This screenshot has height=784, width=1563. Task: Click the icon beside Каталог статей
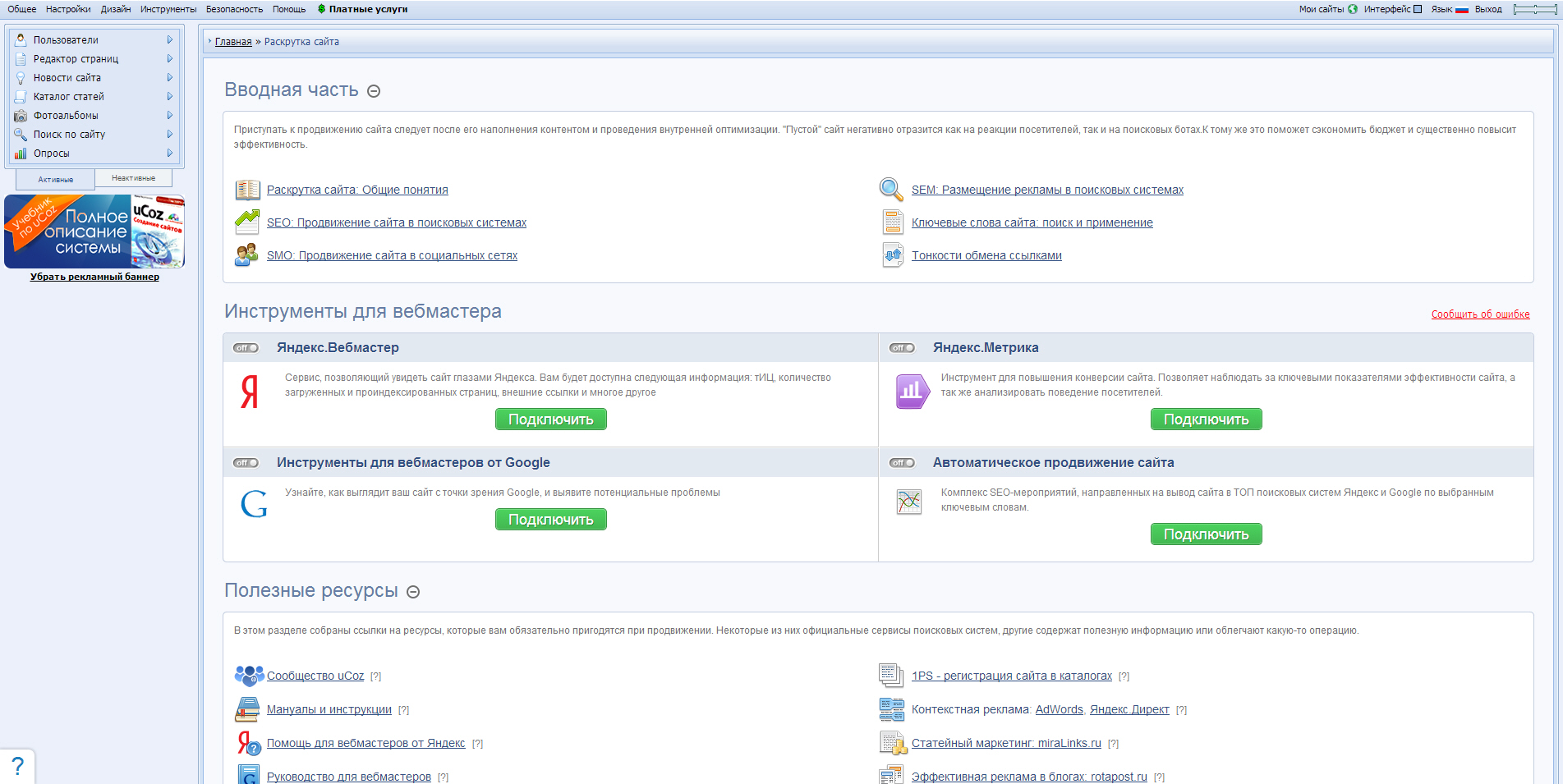pyautogui.click(x=21, y=96)
